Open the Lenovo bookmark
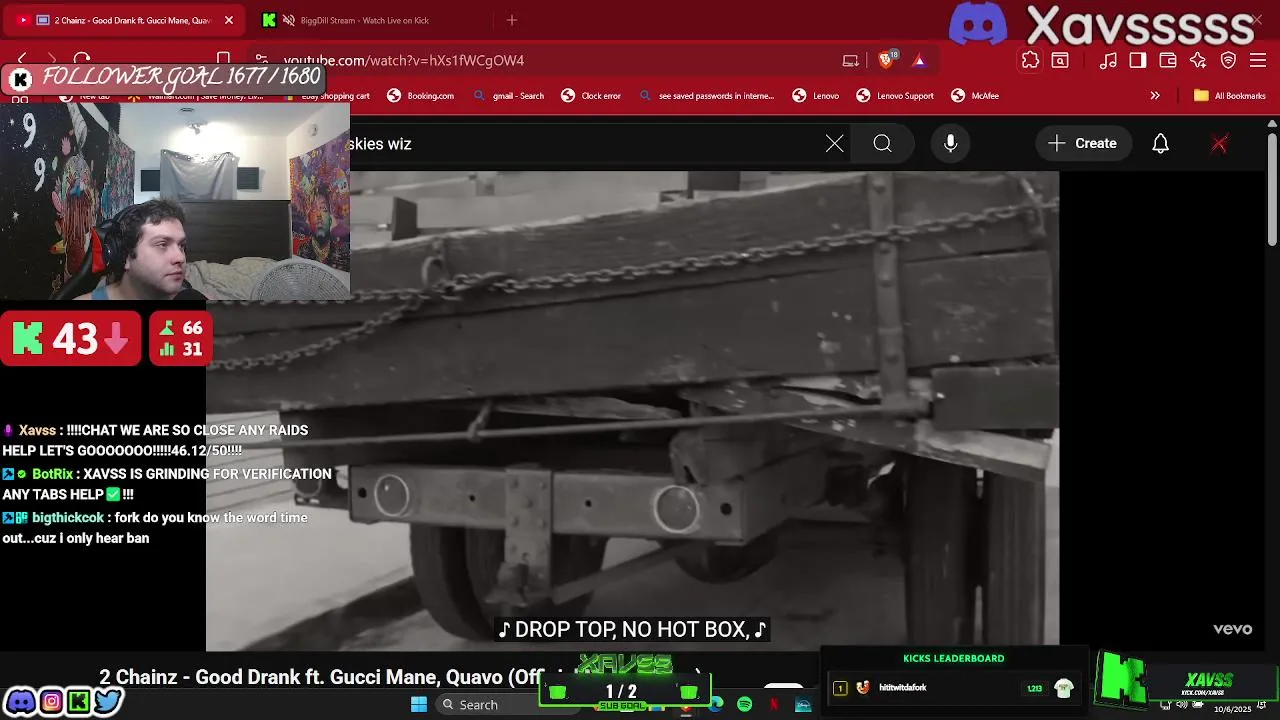This screenshot has width=1280, height=720. click(816, 96)
